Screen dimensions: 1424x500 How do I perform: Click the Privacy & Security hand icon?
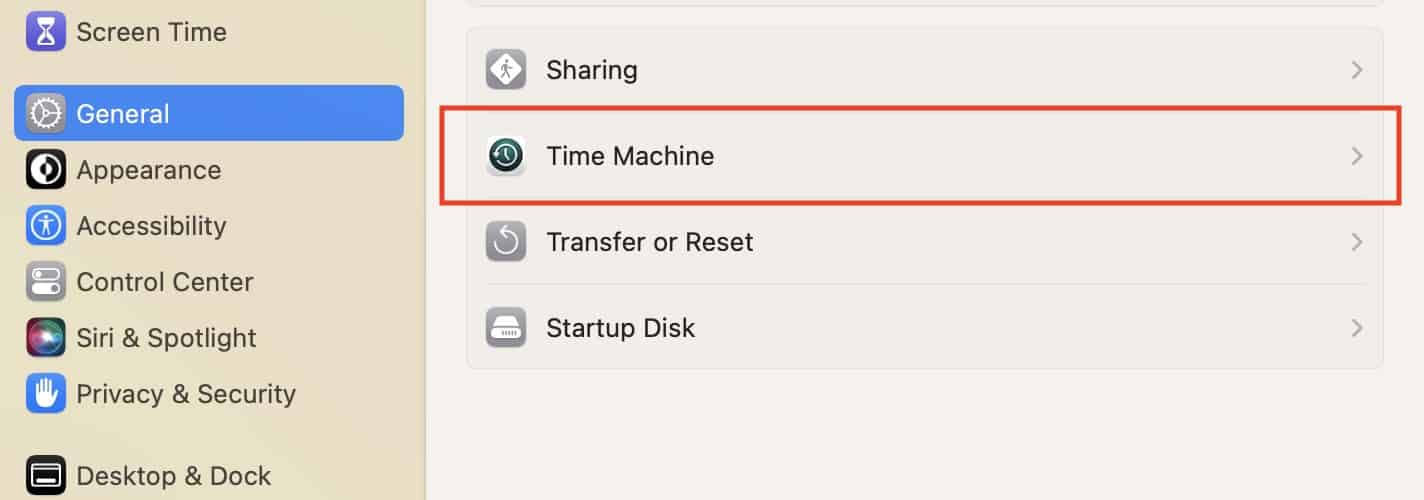point(46,394)
